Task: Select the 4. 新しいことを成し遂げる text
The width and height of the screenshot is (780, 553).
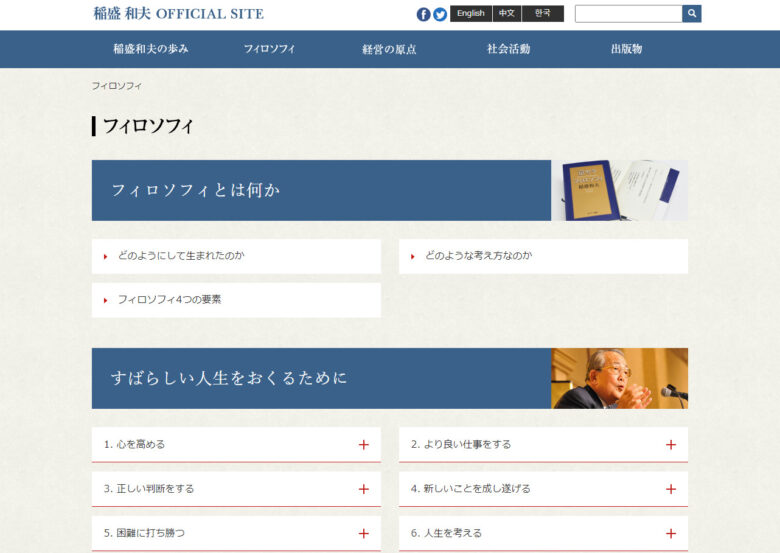Action: [x=471, y=488]
